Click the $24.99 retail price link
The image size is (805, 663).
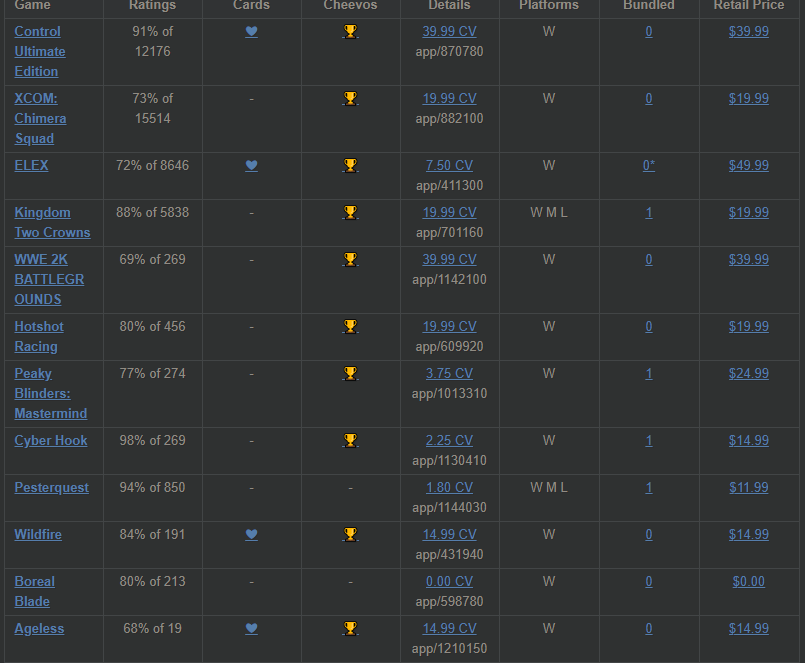coord(749,373)
